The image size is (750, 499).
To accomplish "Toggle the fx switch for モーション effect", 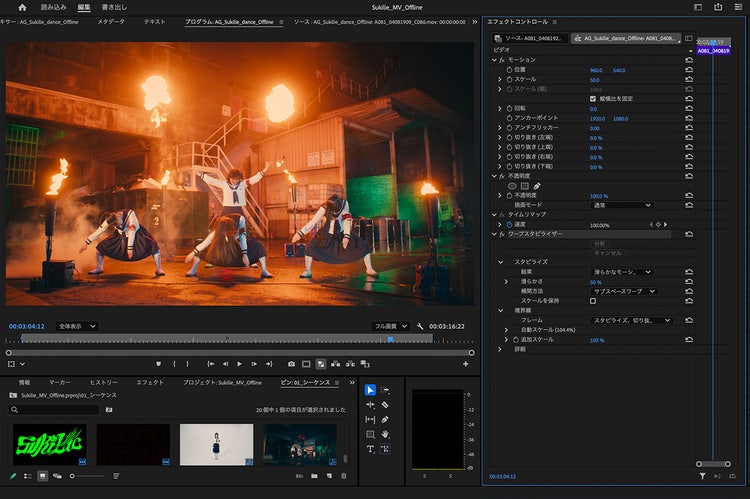I will (x=502, y=60).
